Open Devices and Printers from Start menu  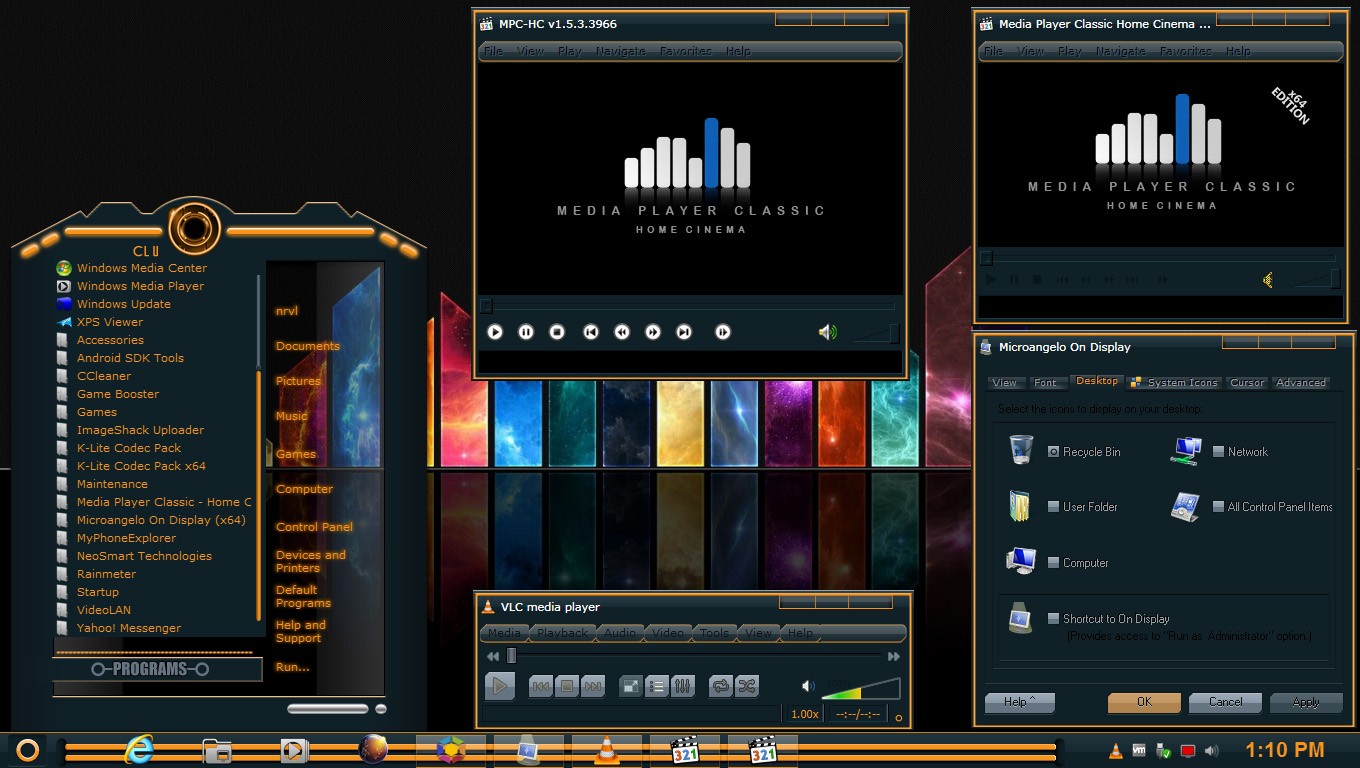pos(311,561)
